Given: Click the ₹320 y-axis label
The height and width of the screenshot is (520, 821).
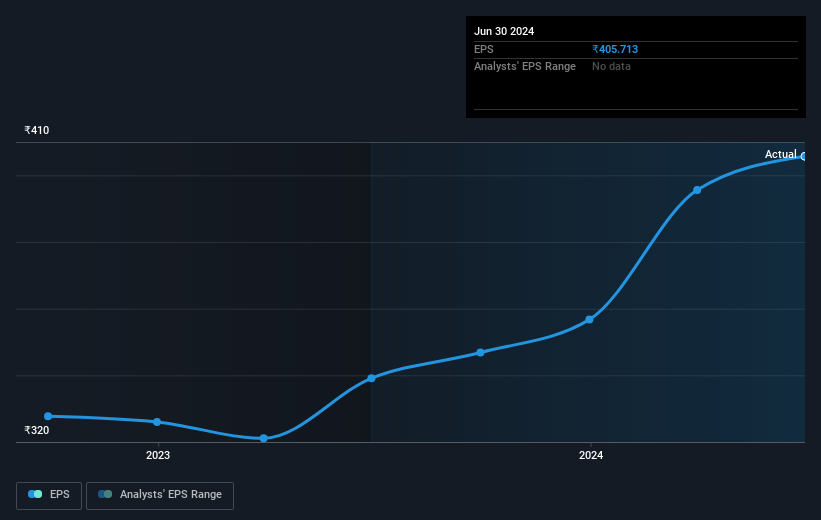Looking at the screenshot, I should pyautogui.click(x=37, y=430).
